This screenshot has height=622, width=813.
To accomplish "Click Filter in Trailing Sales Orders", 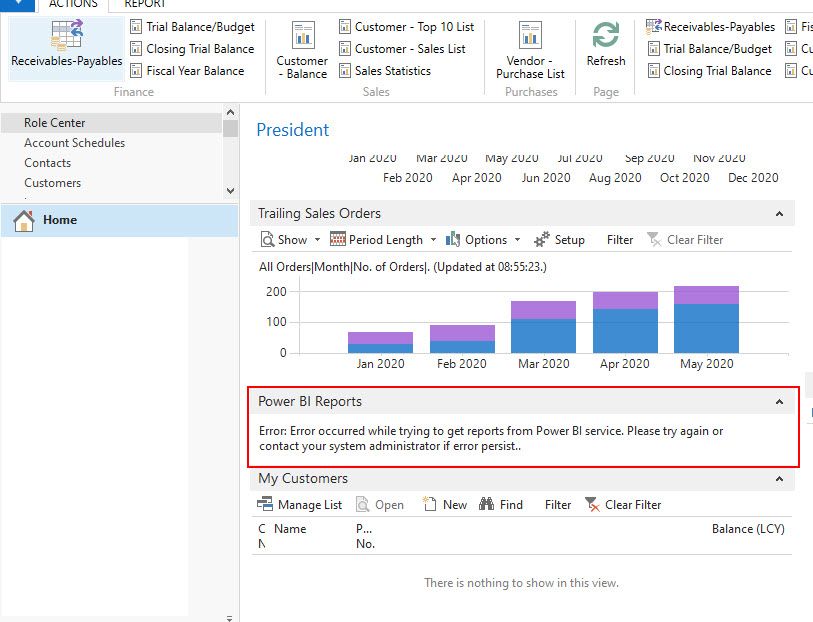I will (620, 239).
